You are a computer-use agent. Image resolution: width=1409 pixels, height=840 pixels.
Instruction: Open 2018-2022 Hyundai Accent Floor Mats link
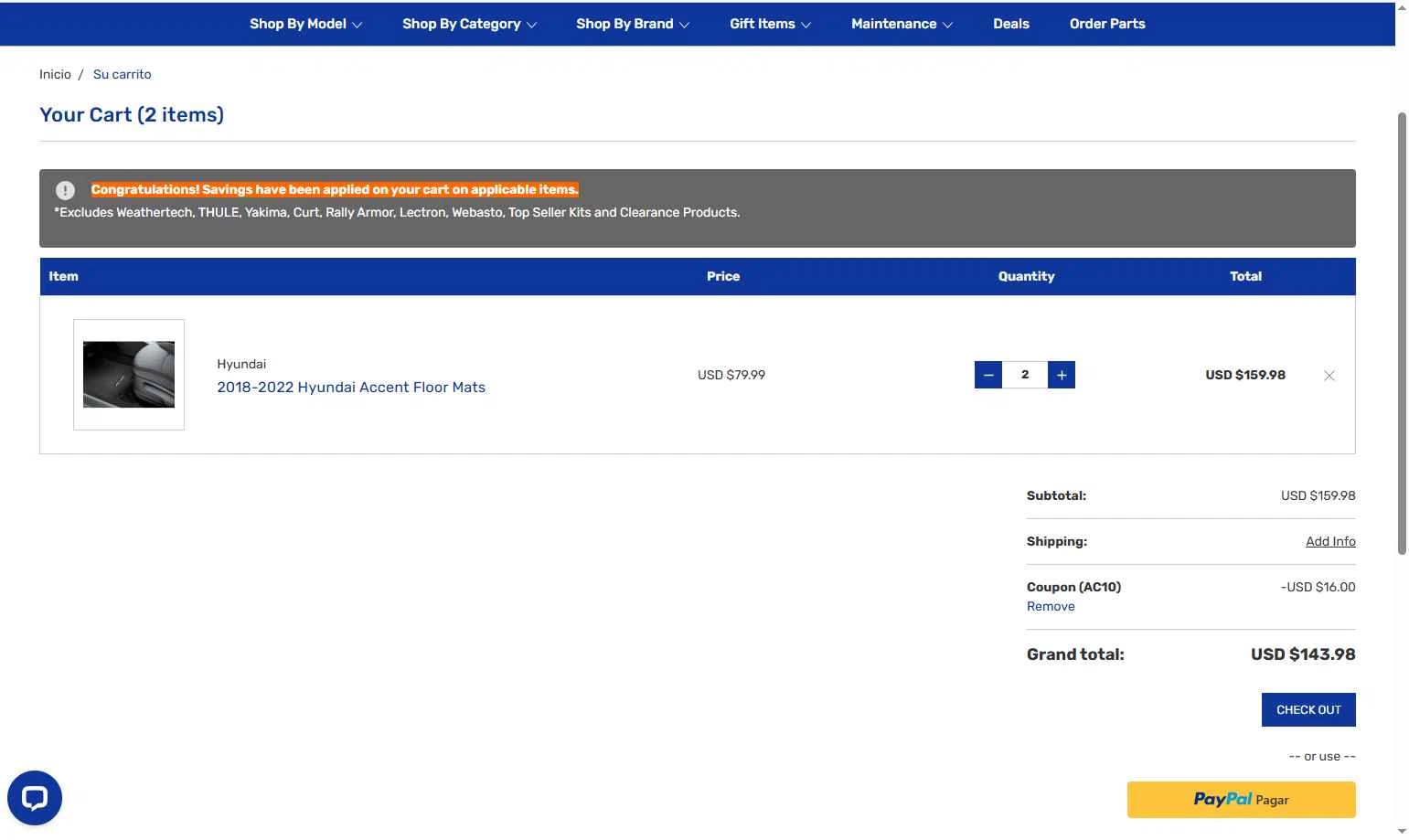pos(351,388)
